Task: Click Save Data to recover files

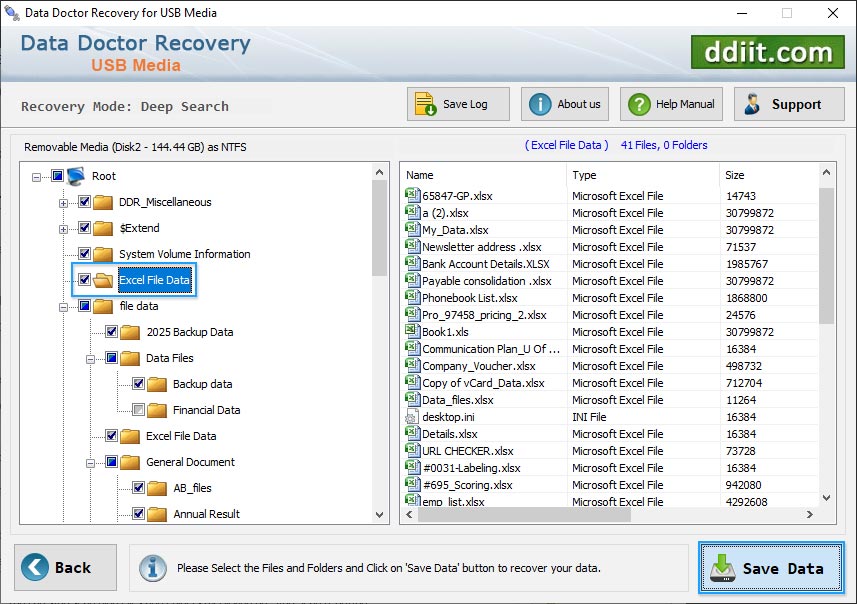Action: 771,567
